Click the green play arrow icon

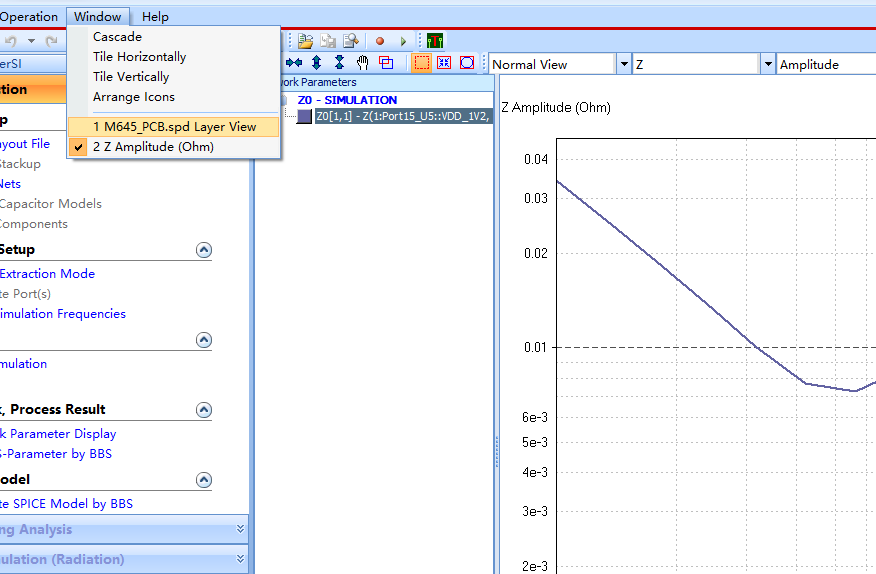coord(403,41)
